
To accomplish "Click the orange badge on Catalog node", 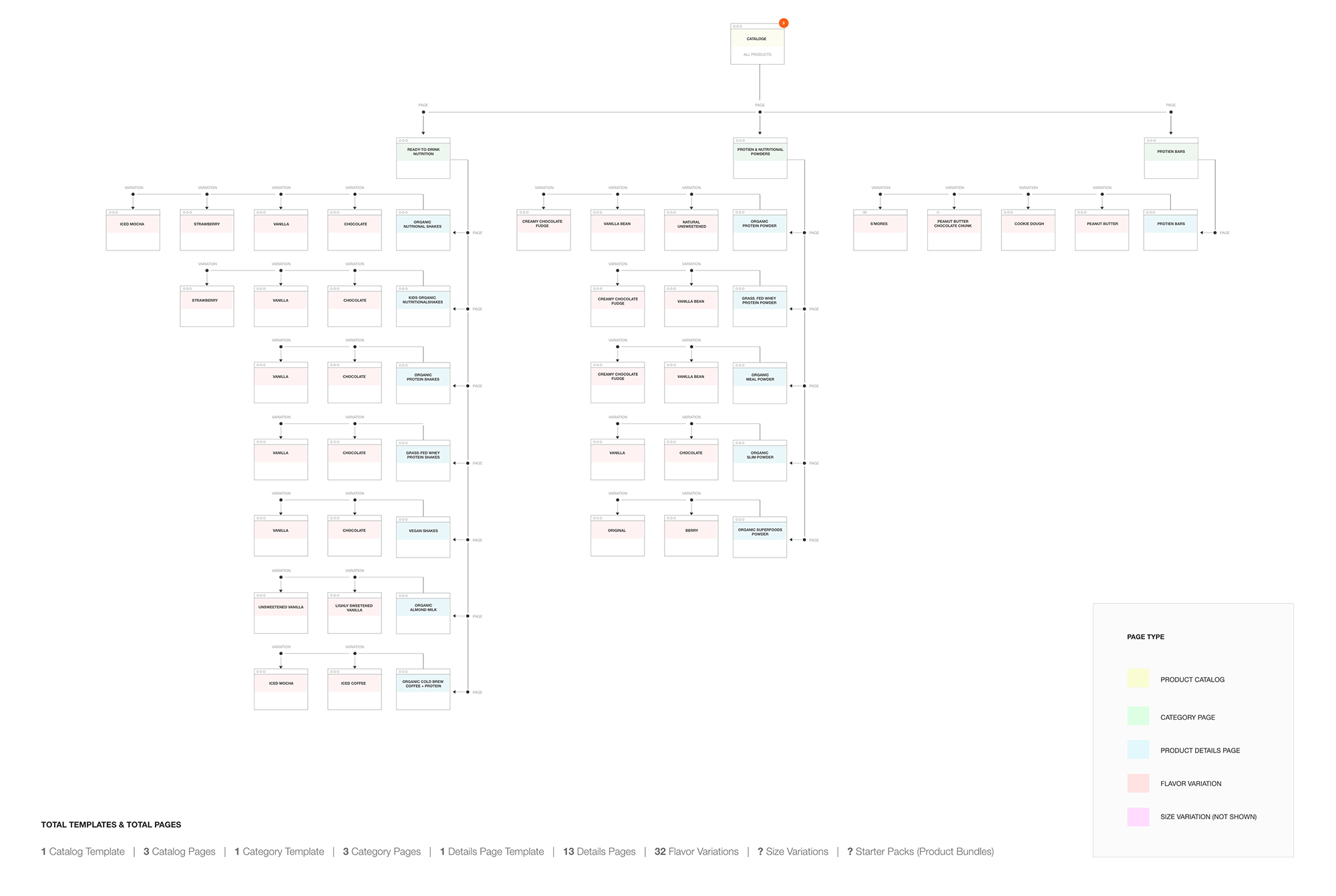I will pos(784,23).
